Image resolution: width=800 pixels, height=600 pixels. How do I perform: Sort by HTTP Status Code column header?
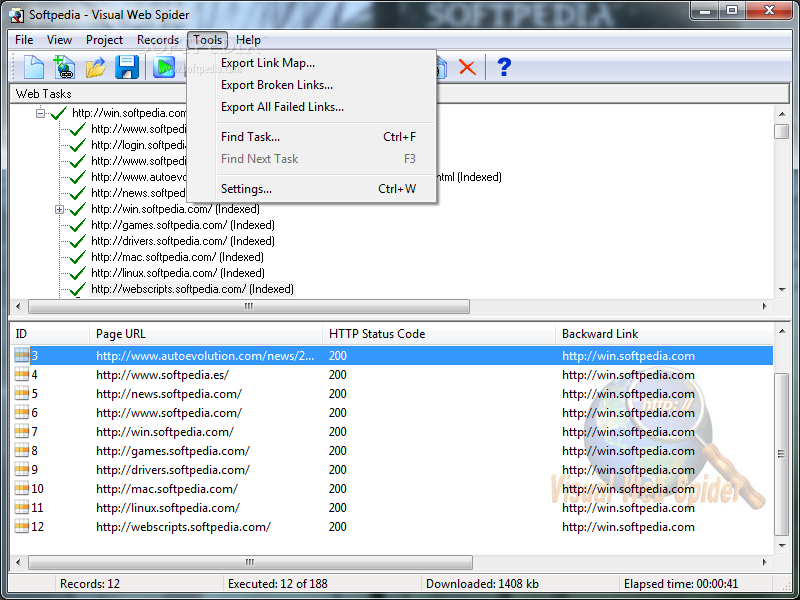pyautogui.click(x=439, y=334)
